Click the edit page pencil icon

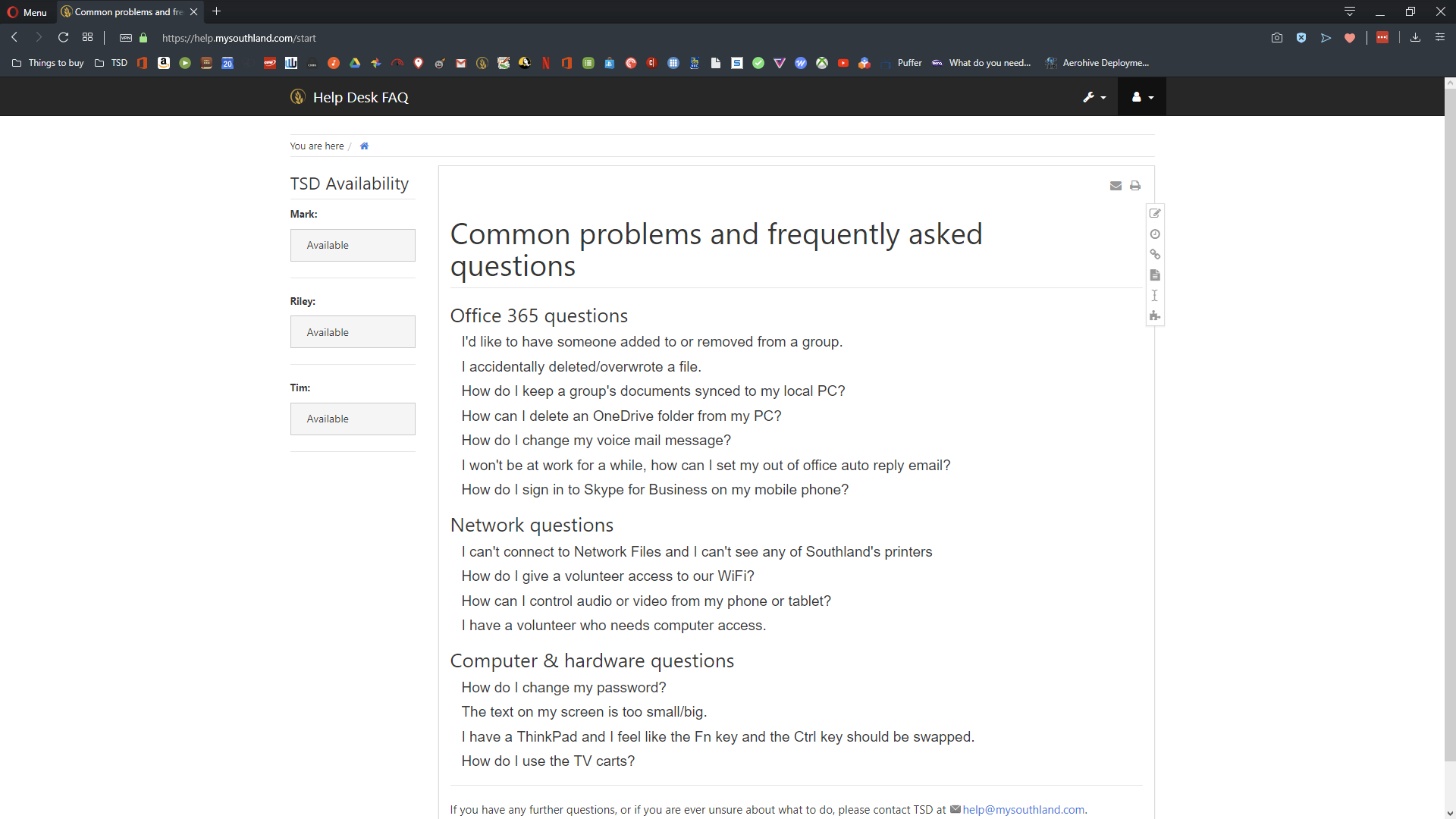pos(1155,214)
